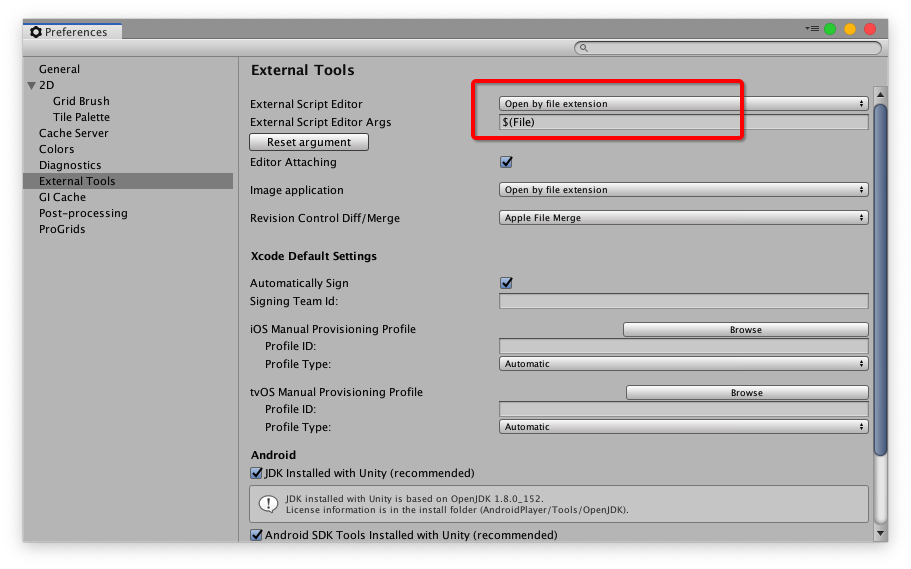911x569 pixels.
Task: Uncheck the Editor Attaching checkbox
Action: pyautogui.click(x=506, y=162)
